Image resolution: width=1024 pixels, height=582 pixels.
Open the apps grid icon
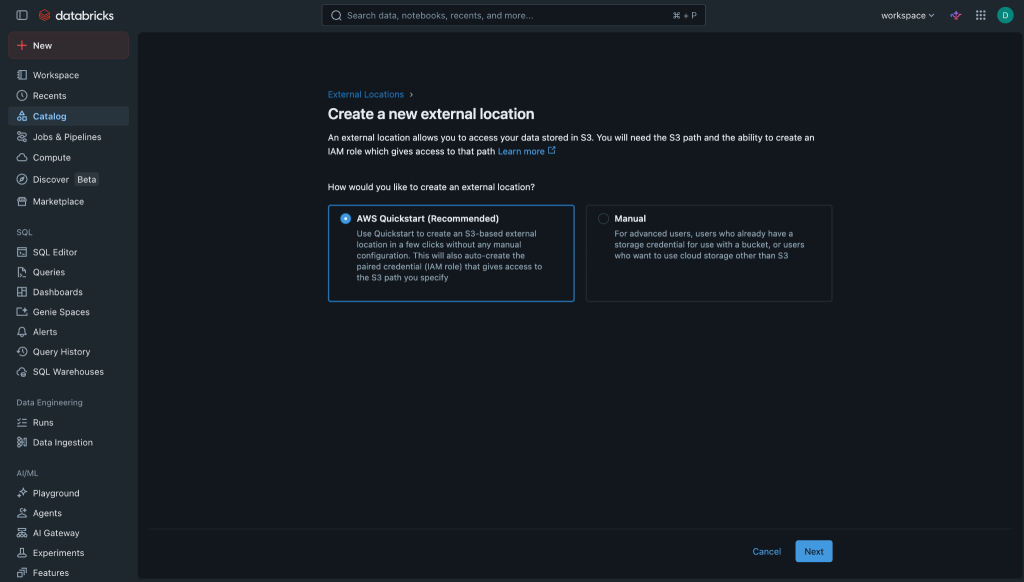(980, 15)
